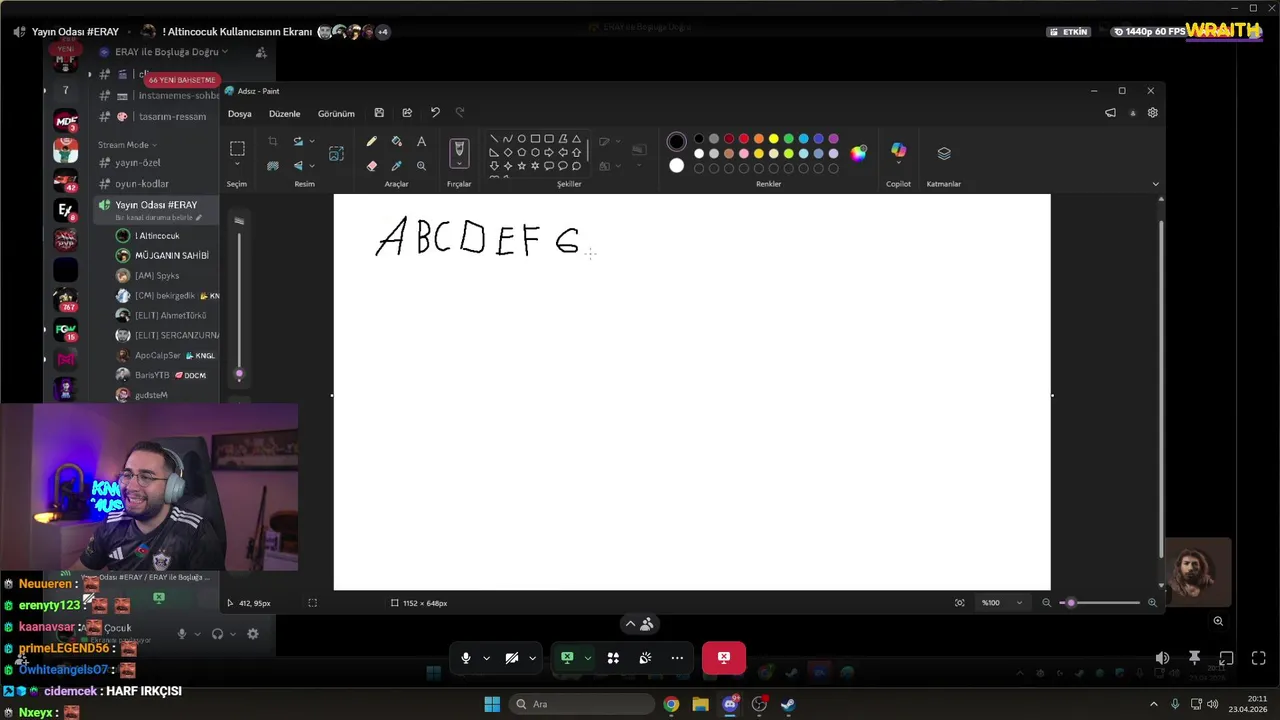The height and width of the screenshot is (720, 1280).
Task: Click ERAY ile Boşluğa Doğru server header
Action: tap(170, 52)
